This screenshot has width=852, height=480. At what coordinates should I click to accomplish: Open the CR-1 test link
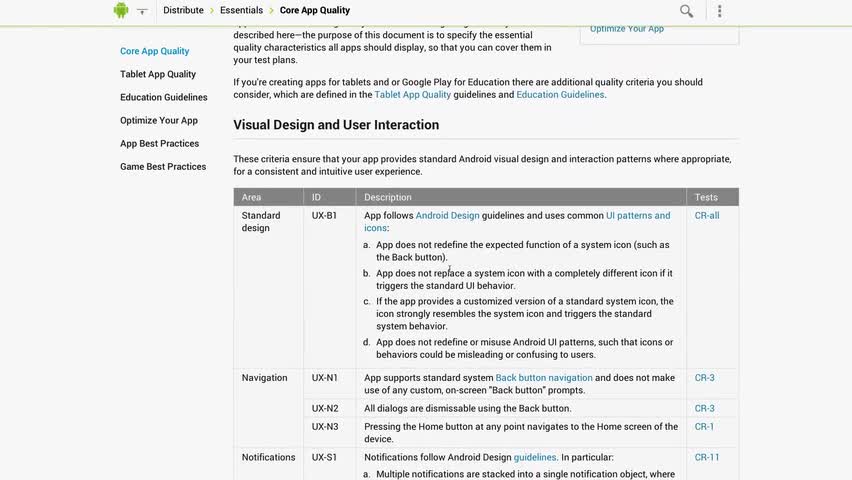tap(704, 427)
